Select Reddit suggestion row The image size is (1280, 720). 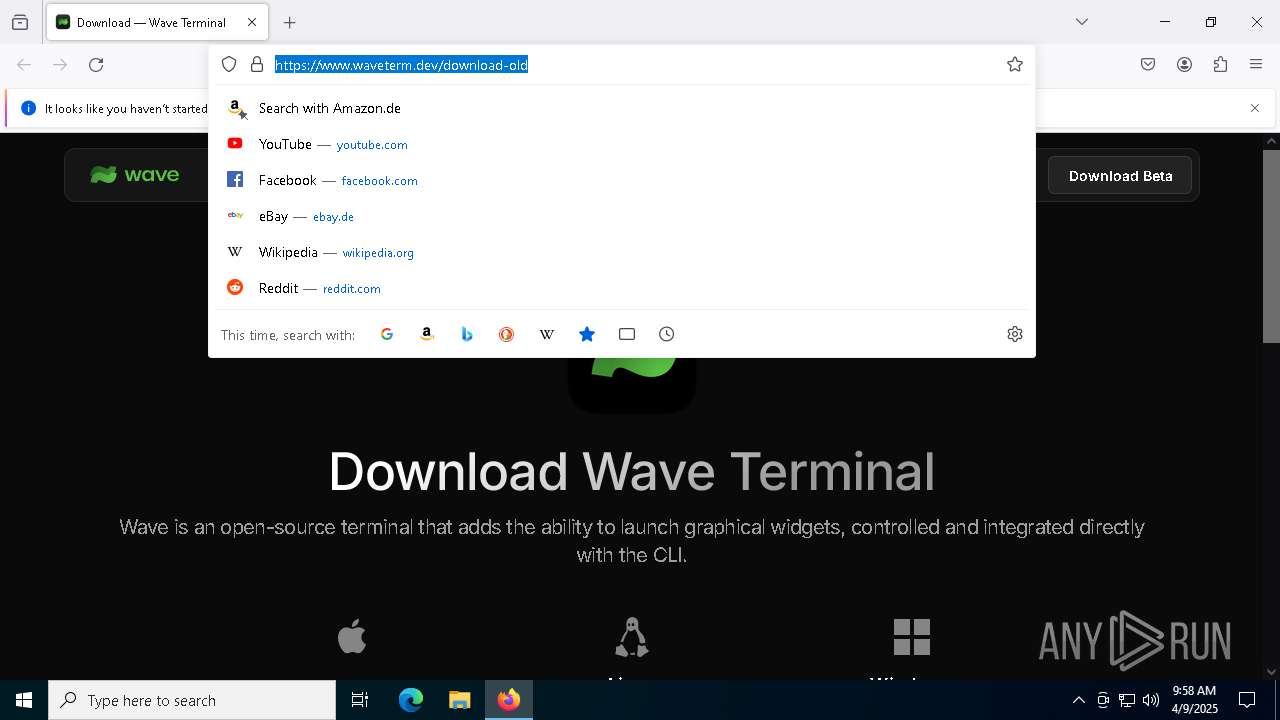[622, 288]
